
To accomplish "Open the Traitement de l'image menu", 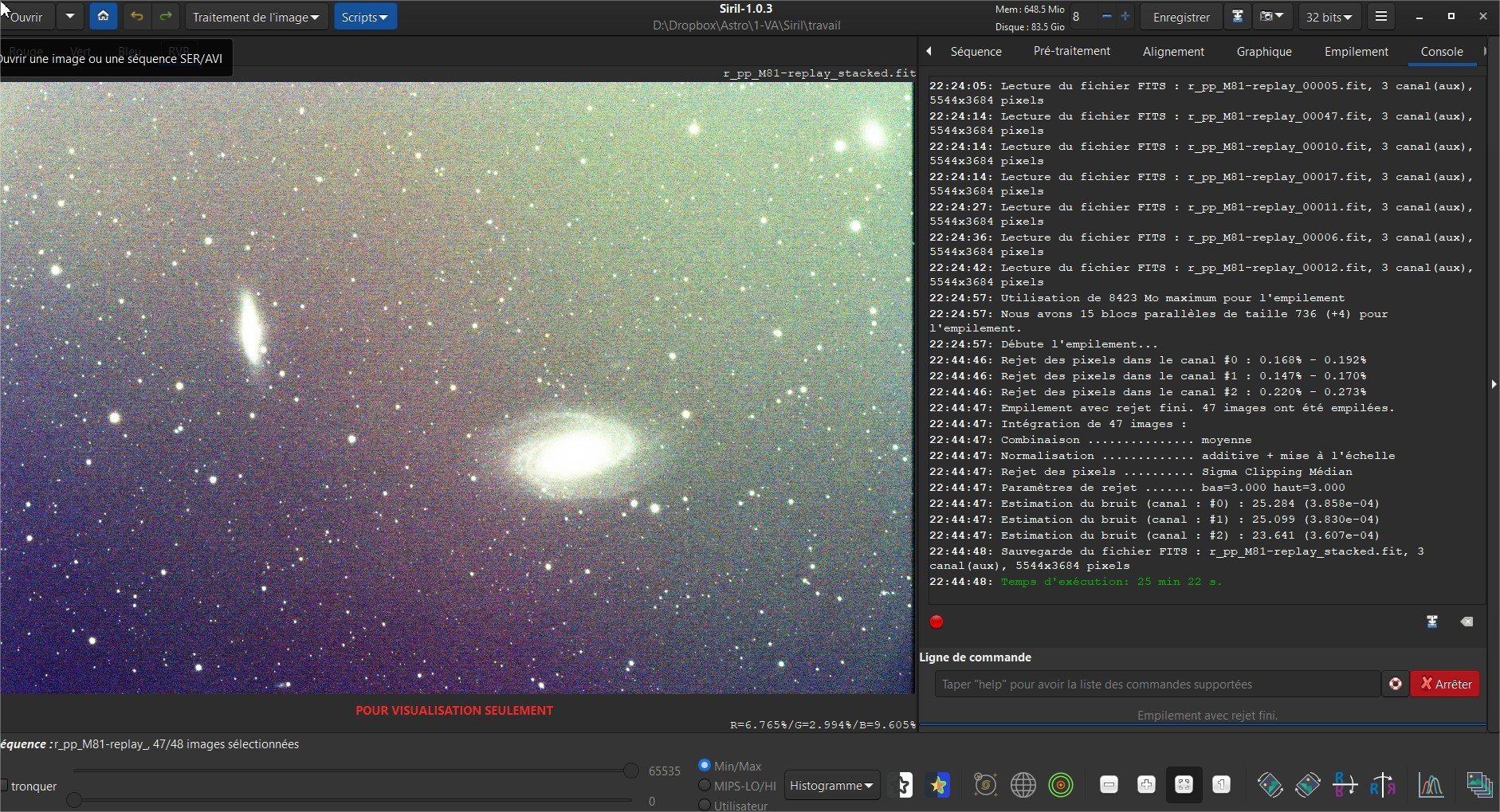I will 256,17.
